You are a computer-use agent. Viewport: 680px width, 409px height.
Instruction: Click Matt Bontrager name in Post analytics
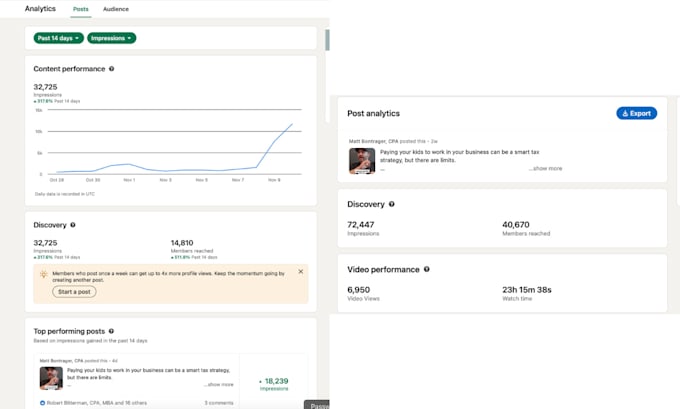(x=373, y=141)
